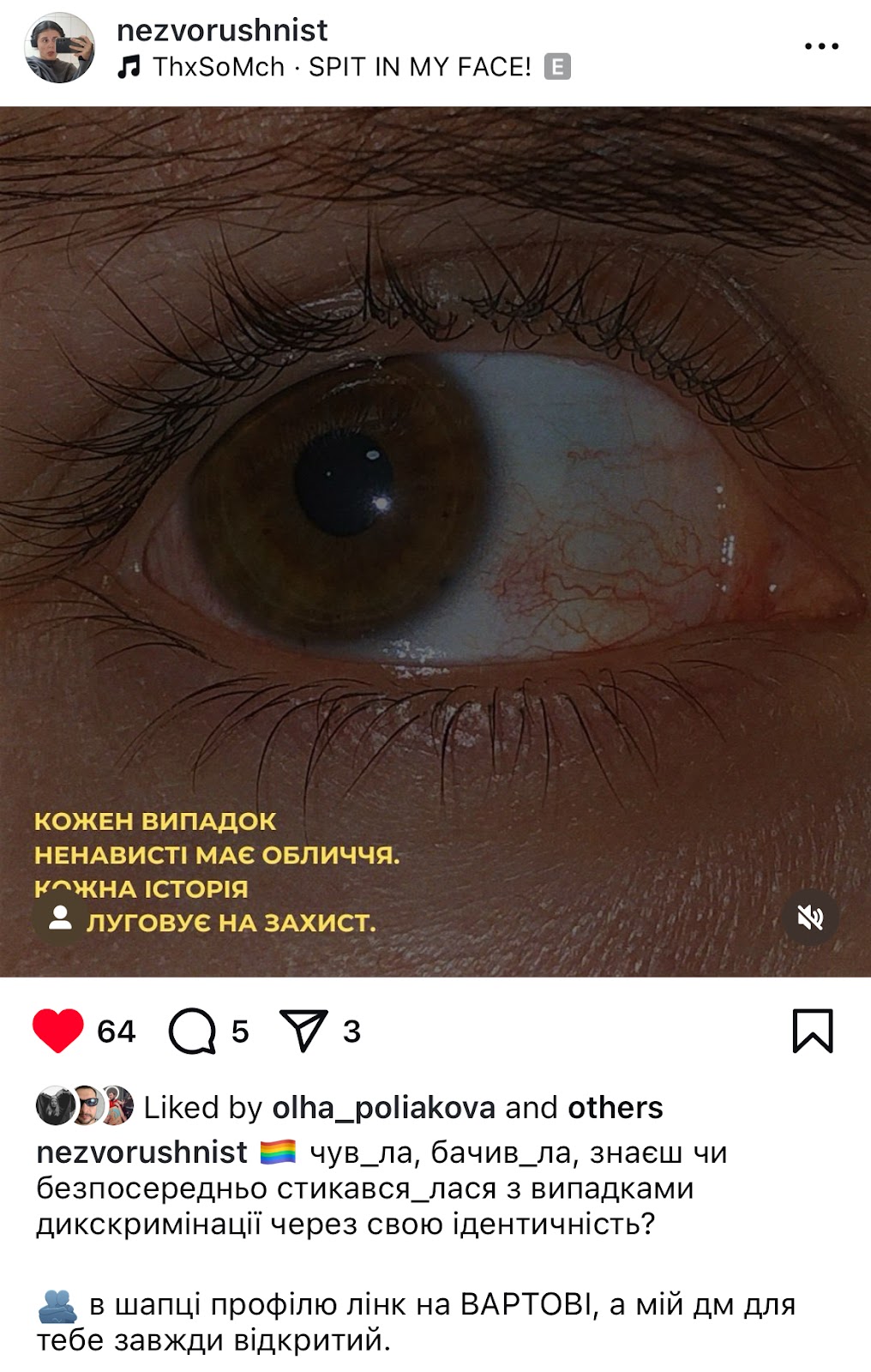Image resolution: width=871 pixels, height=1372 pixels.
Task: Unmute video using speaker icon
Action: coord(811,918)
